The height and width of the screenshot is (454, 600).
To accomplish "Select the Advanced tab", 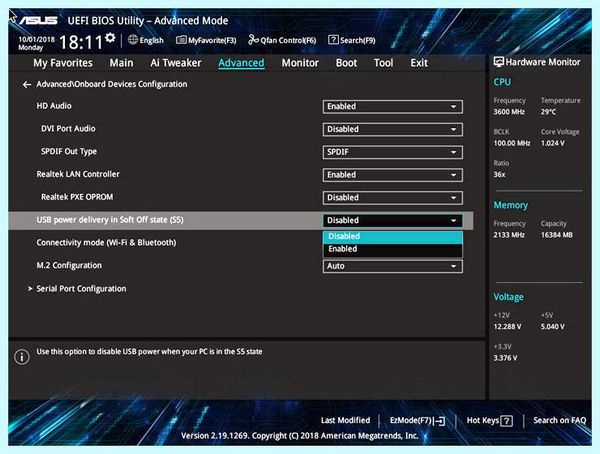I will coord(241,63).
